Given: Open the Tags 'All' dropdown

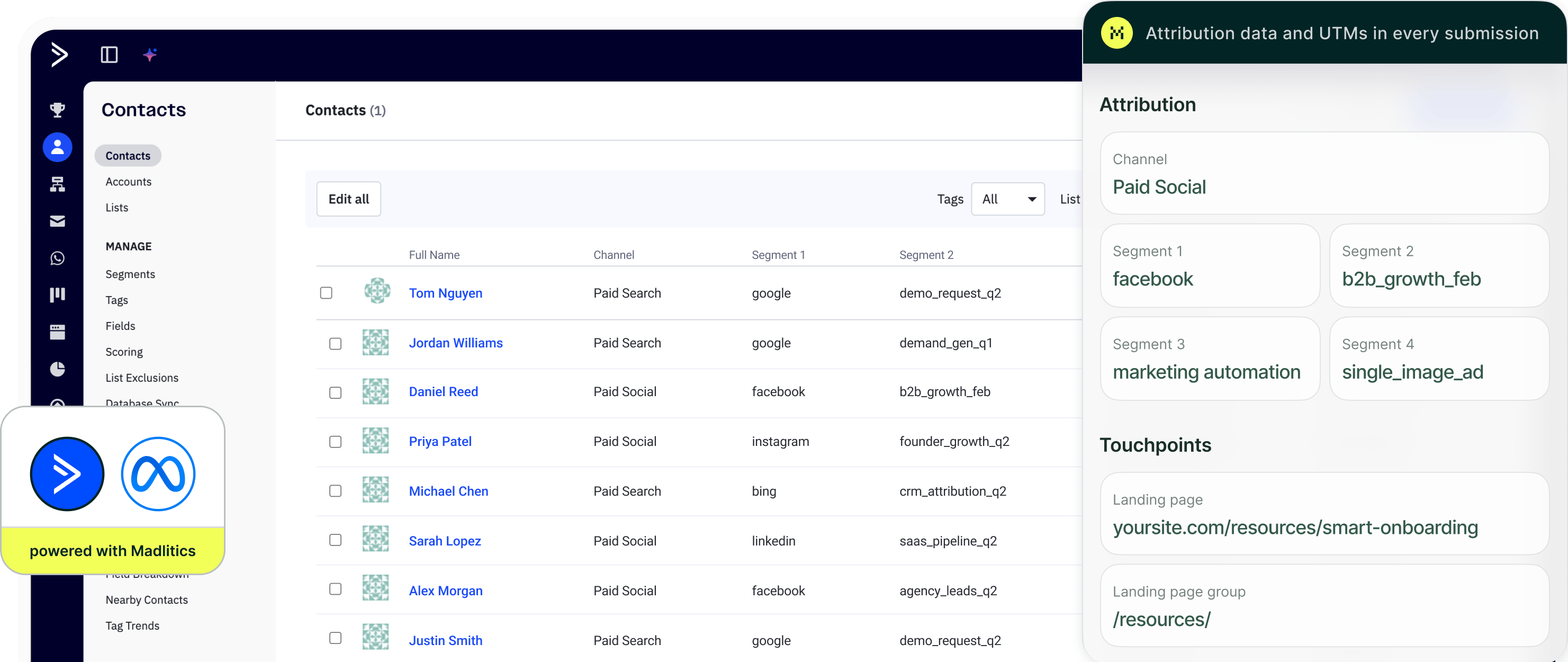Looking at the screenshot, I should 1008,199.
